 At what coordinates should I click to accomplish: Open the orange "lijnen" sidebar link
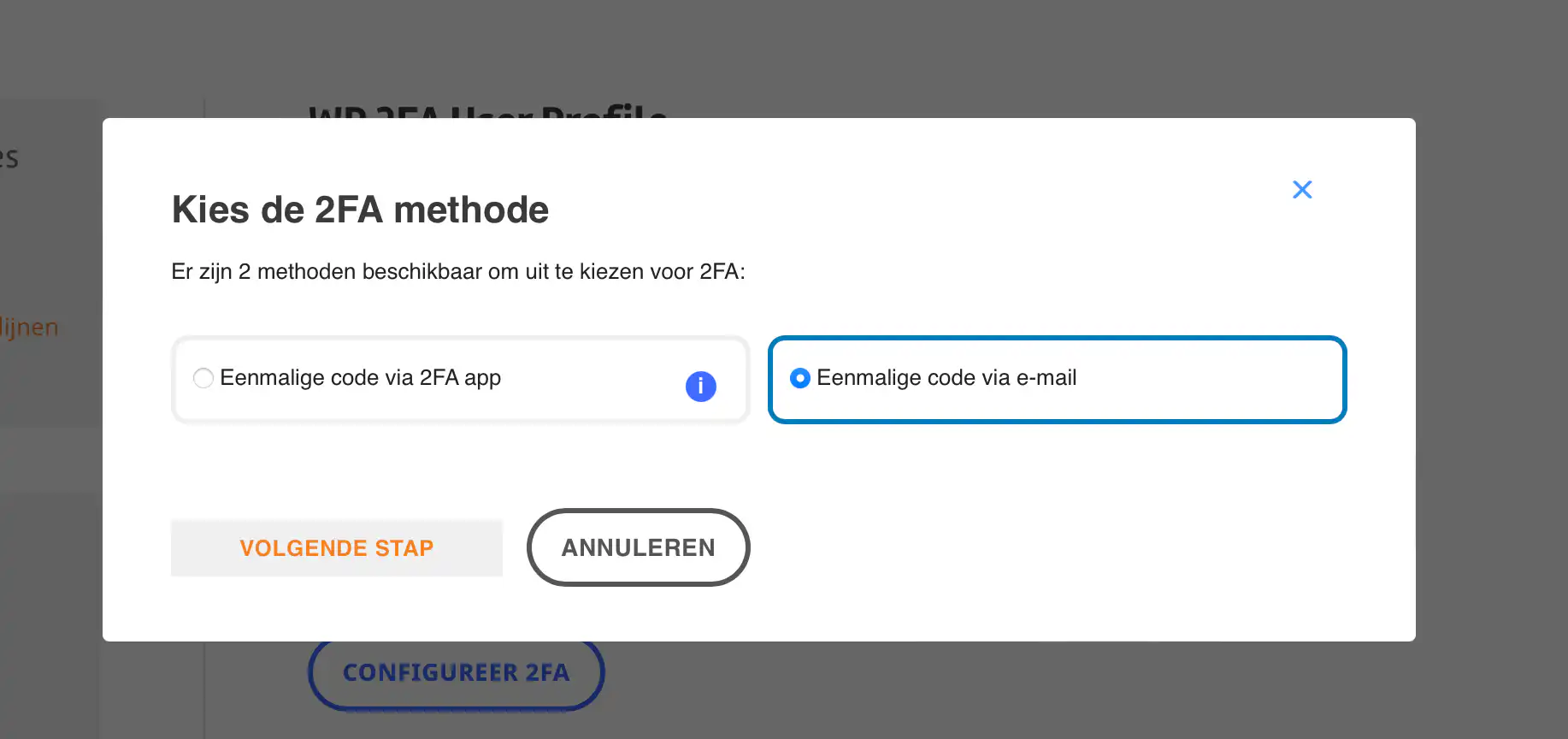pos(29,328)
